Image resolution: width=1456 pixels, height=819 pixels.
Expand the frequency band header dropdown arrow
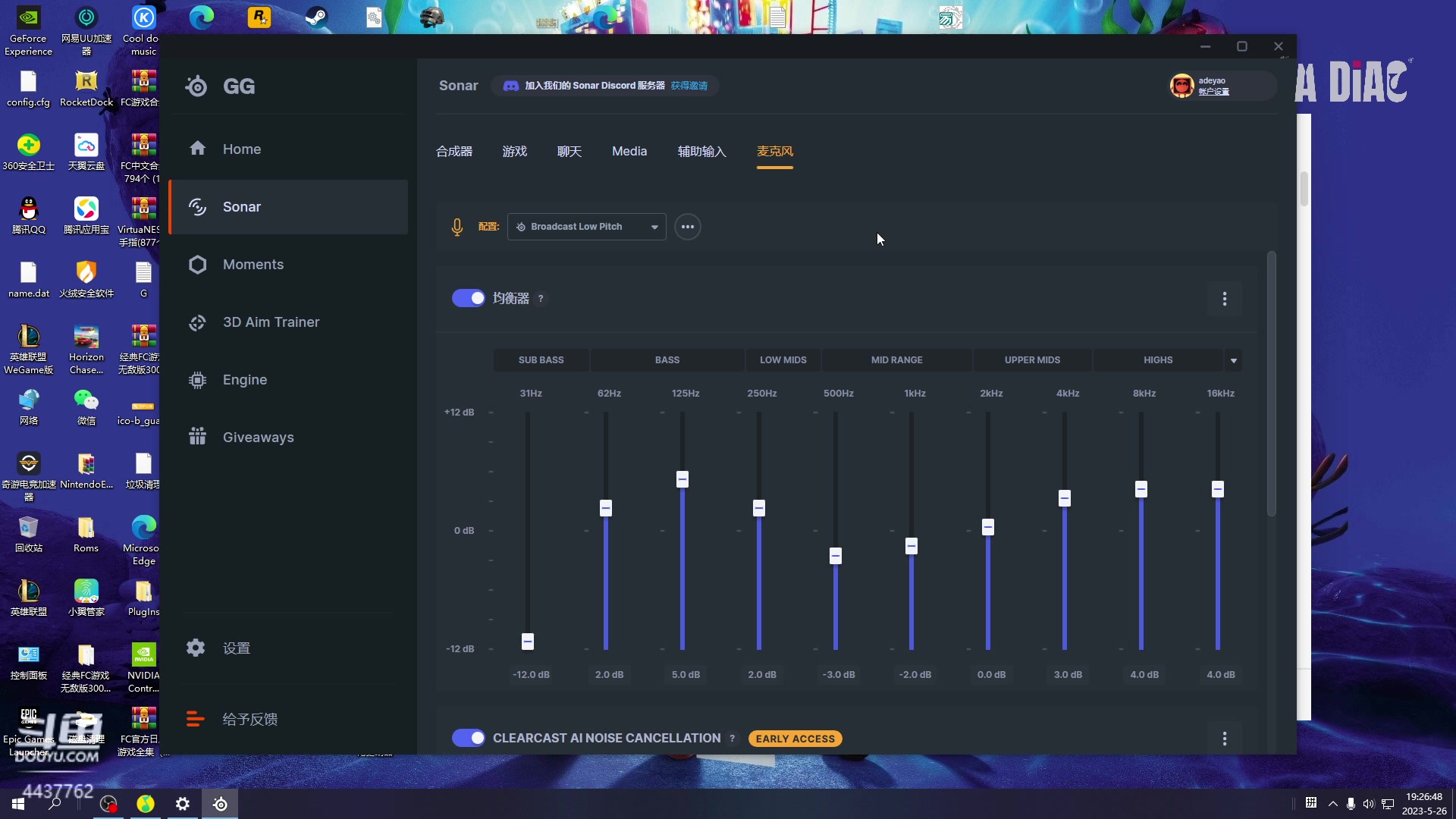tap(1234, 360)
